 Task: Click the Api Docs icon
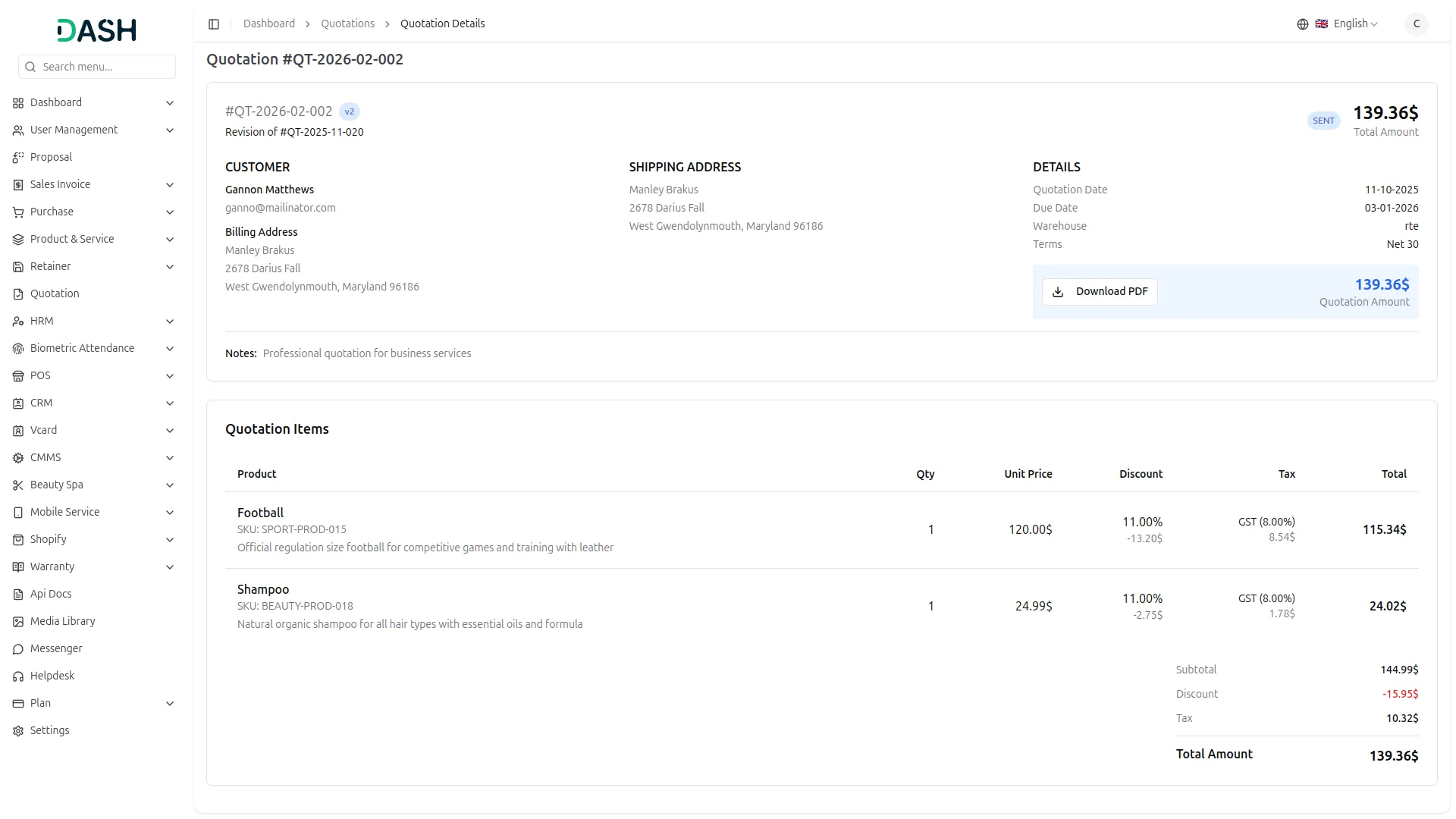(x=18, y=595)
